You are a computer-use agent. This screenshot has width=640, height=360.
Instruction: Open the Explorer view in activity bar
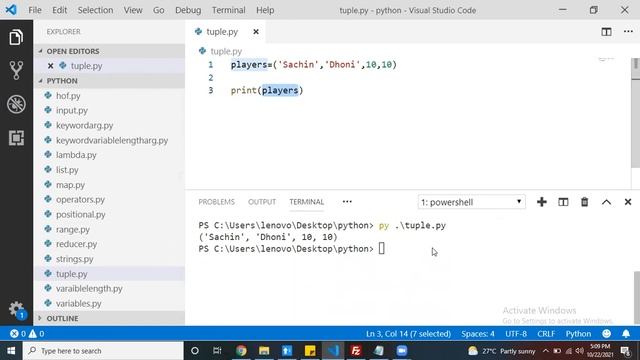[x=16, y=38]
